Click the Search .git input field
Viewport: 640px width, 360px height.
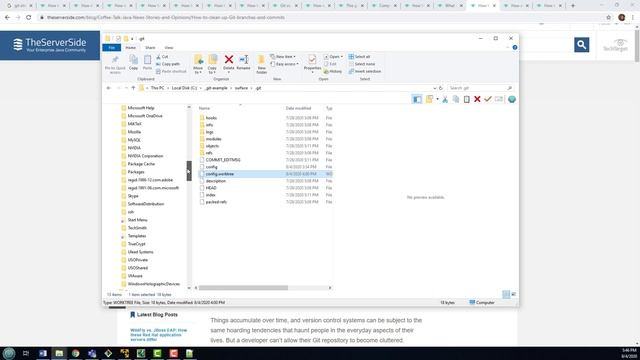[479, 88]
